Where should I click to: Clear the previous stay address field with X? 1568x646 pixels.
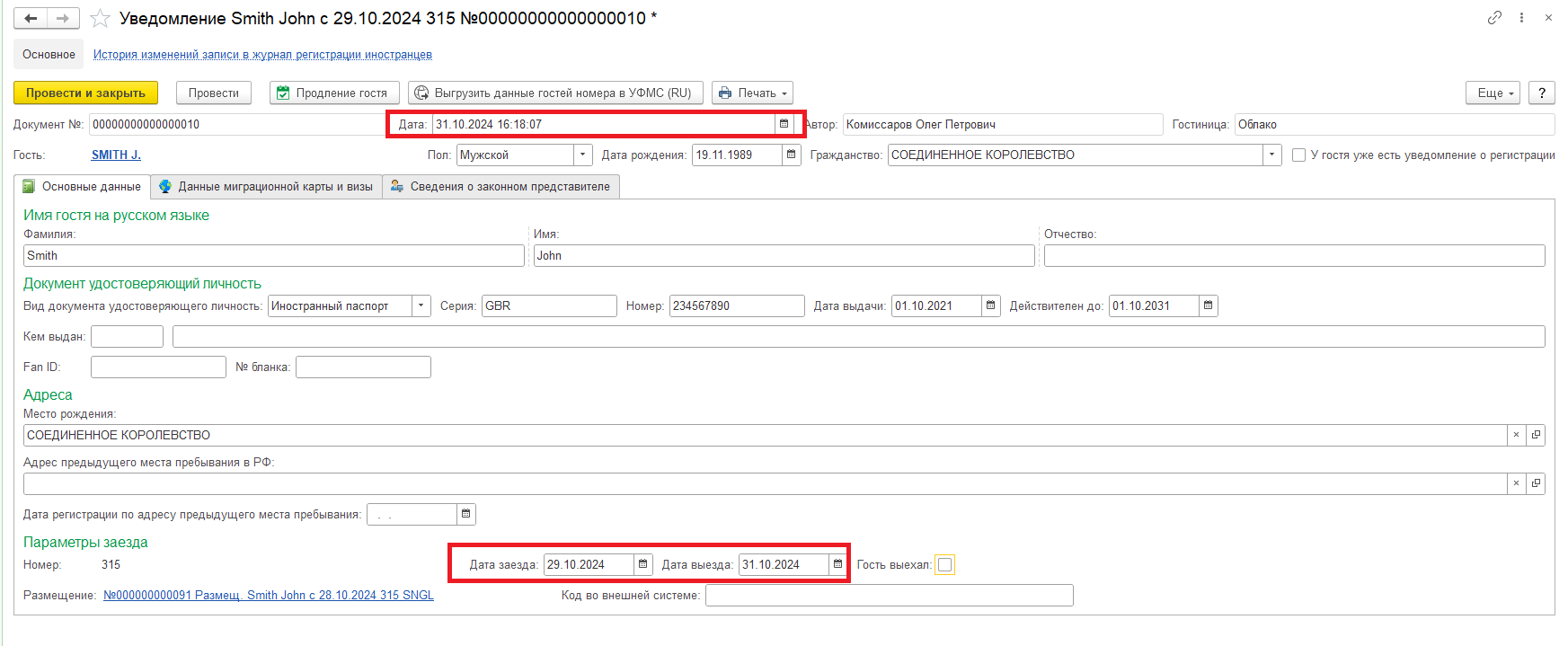pyautogui.click(x=1516, y=483)
